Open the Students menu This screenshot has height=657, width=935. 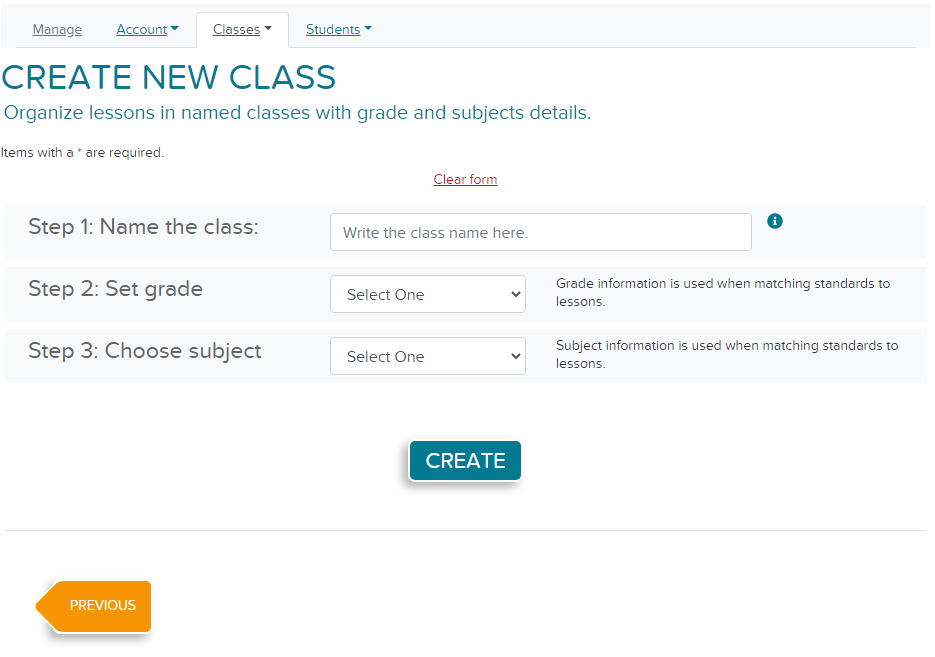click(338, 29)
